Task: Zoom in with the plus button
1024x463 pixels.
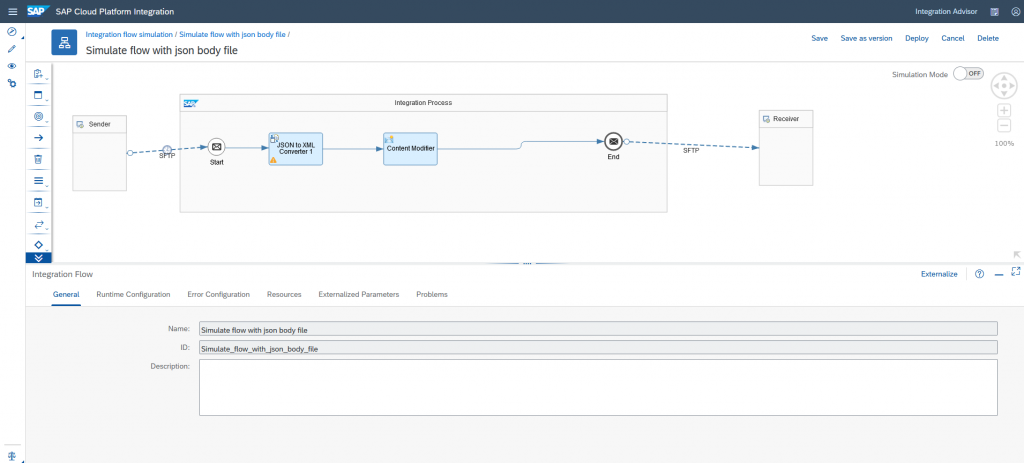Action: pyautogui.click(x=1004, y=110)
